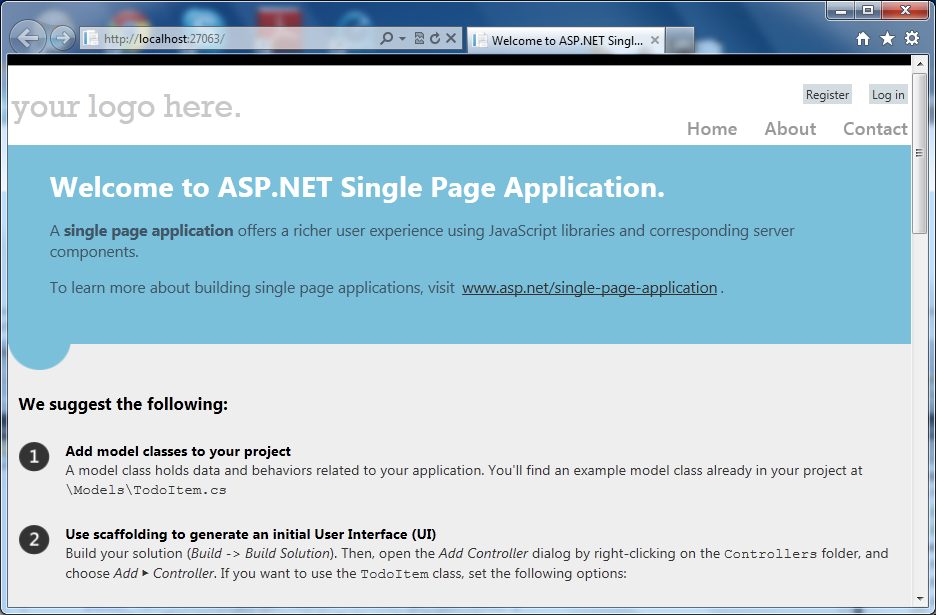Click the scrollbar down arrow
This screenshot has width=936, height=615.
(x=919, y=598)
